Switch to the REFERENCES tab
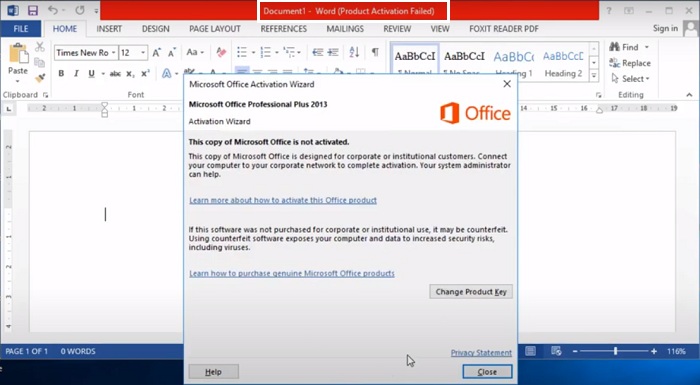 pos(283,29)
